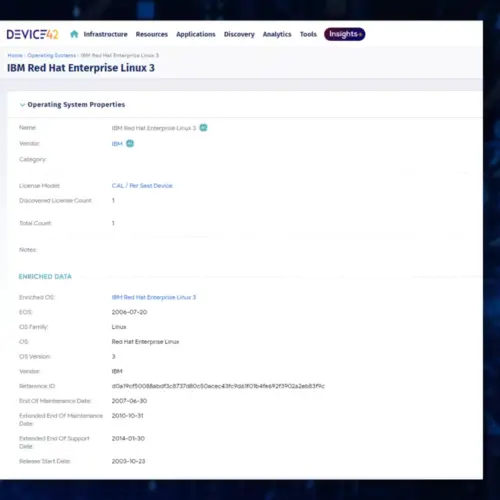Open the Discovery menu
Screen dimensions: 500x500
coord(239,34)
